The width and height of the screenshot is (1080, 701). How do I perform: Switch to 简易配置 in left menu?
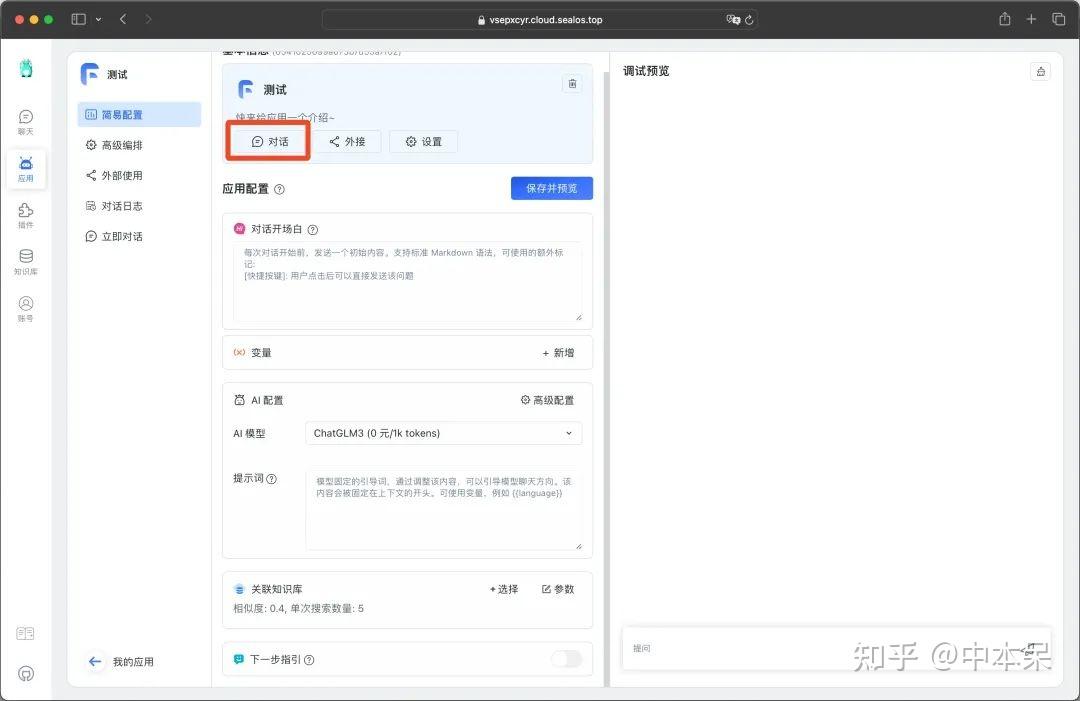(x=138, y=114)
